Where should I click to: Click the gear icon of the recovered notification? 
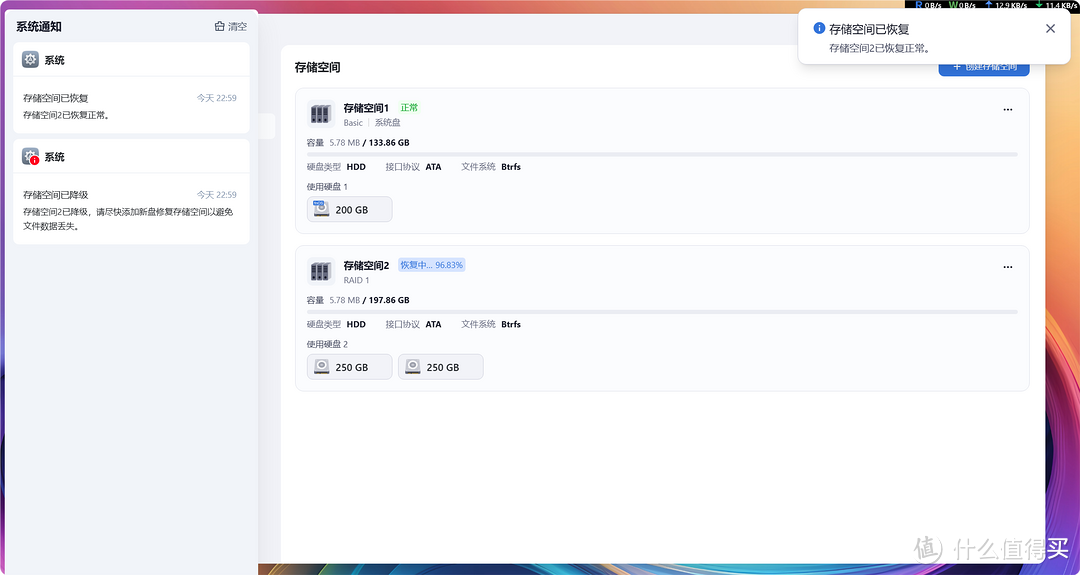pyautogui.click(x=31, y=60)
